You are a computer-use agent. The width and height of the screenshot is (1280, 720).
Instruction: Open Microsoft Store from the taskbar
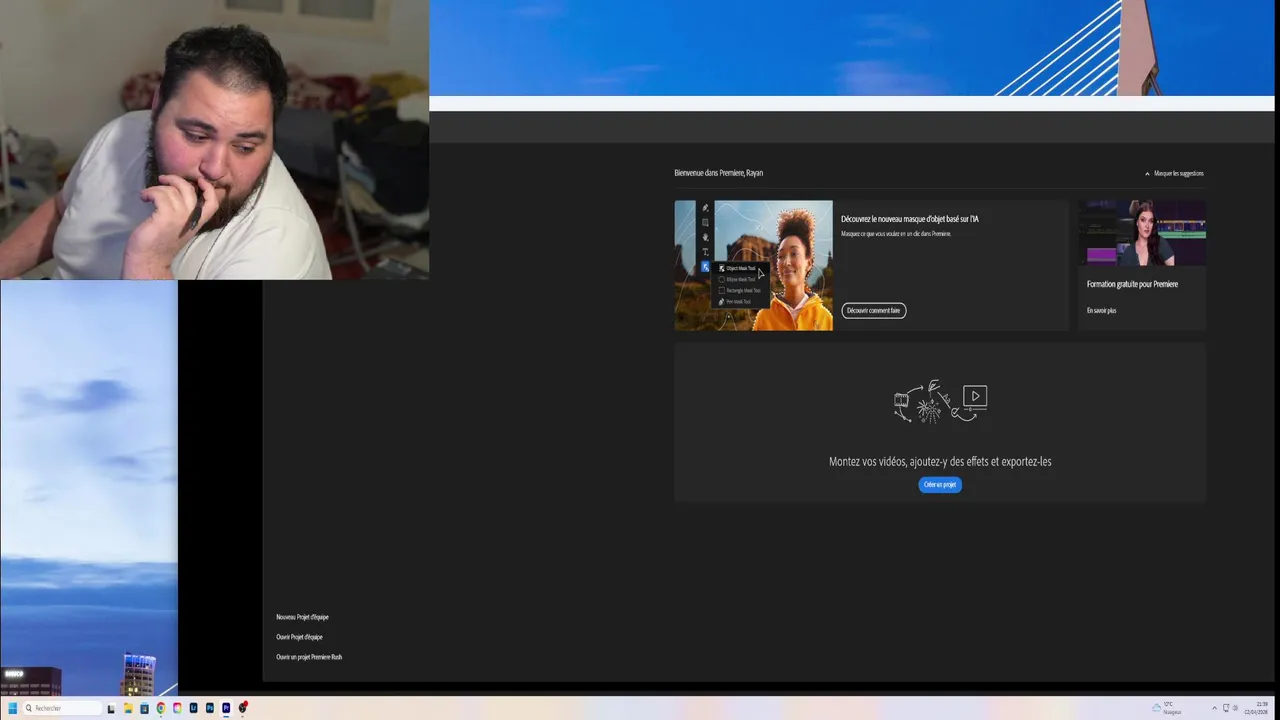coord(144,708)
